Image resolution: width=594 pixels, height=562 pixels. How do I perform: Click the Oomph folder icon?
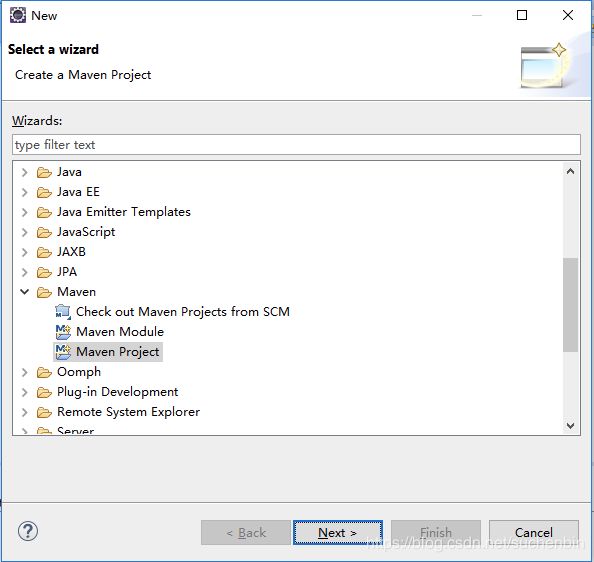tap(44, 372)
